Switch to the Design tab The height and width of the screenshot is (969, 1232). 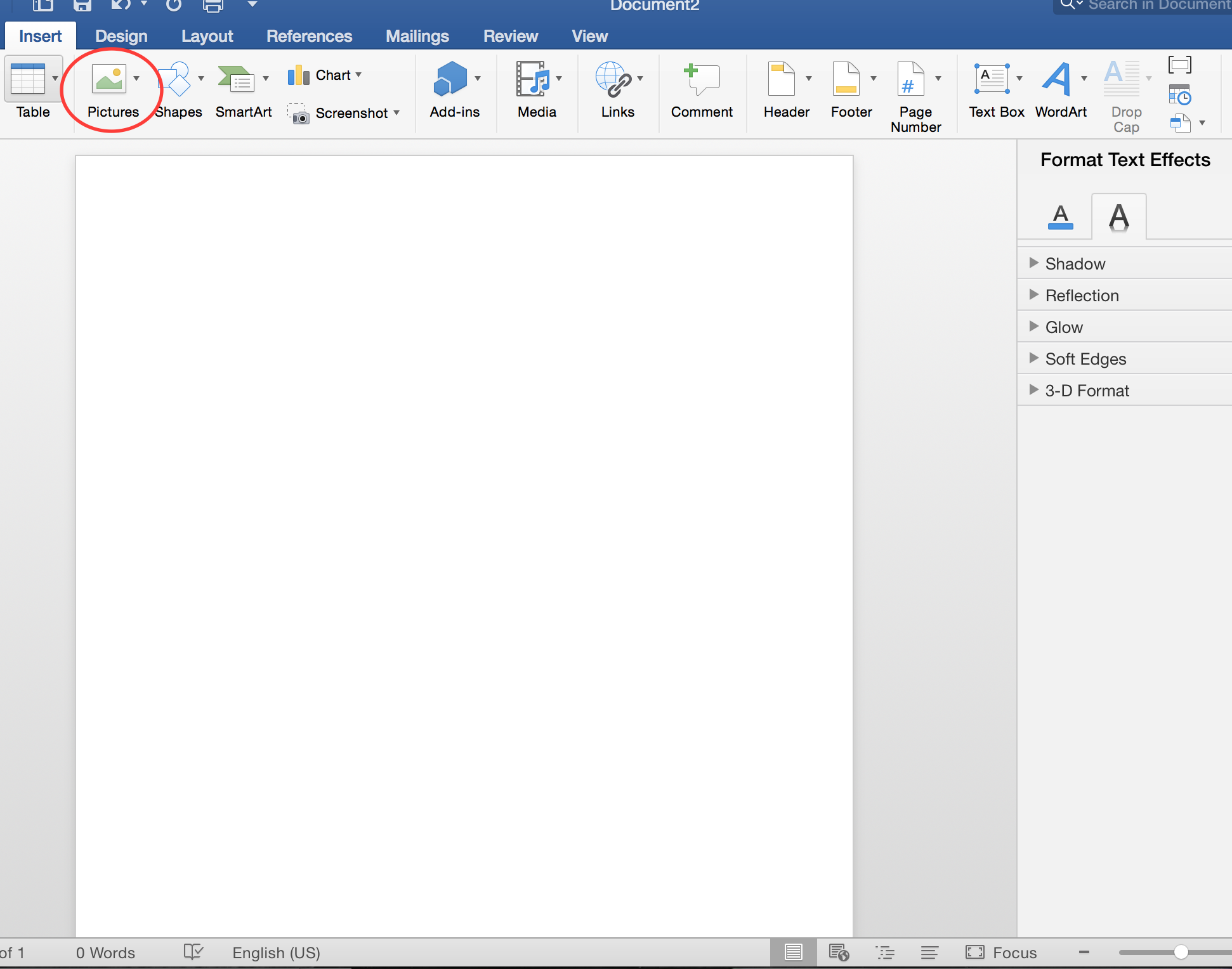tap(121, 36)
